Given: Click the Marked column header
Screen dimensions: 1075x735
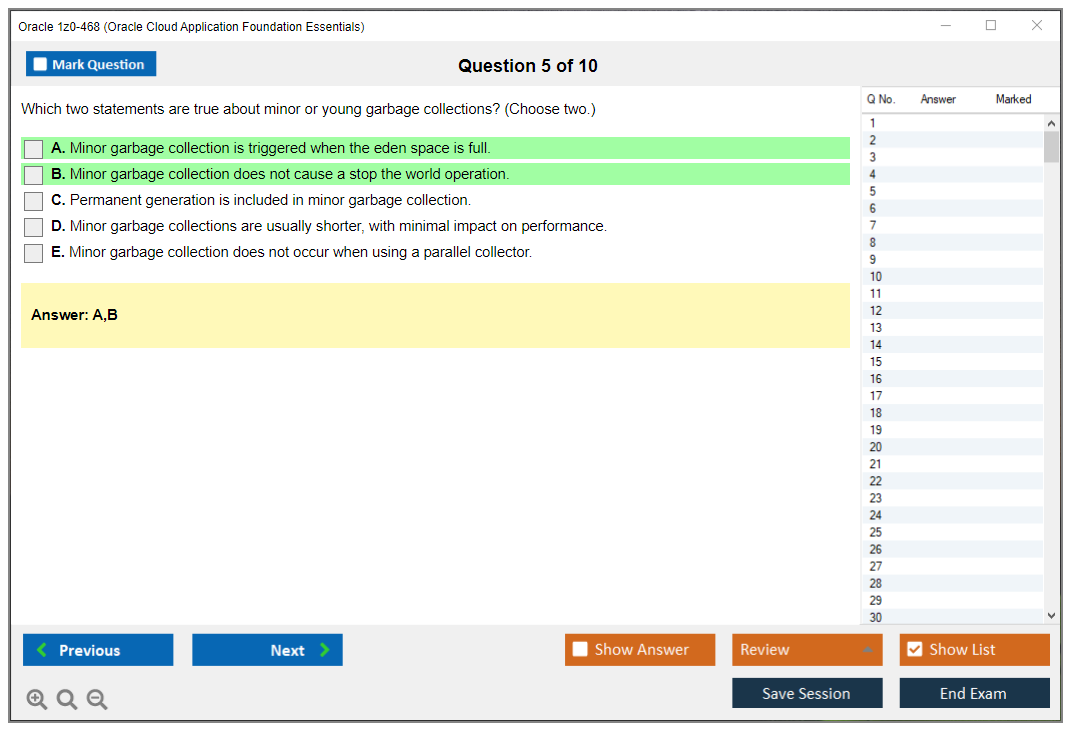Looking at the screenshot, I should coord(1012,99).
